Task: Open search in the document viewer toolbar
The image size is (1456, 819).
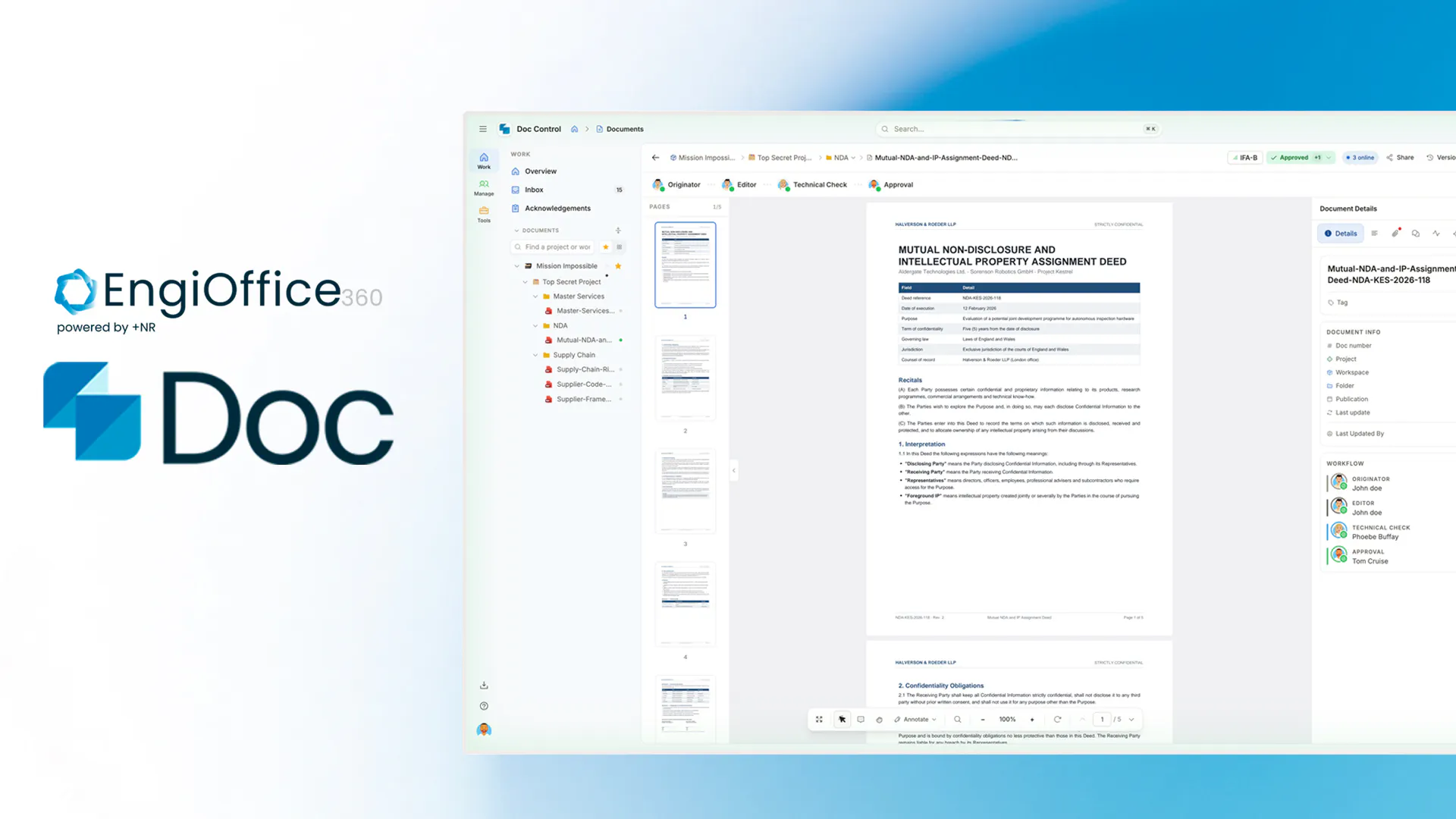Action: 958,720
